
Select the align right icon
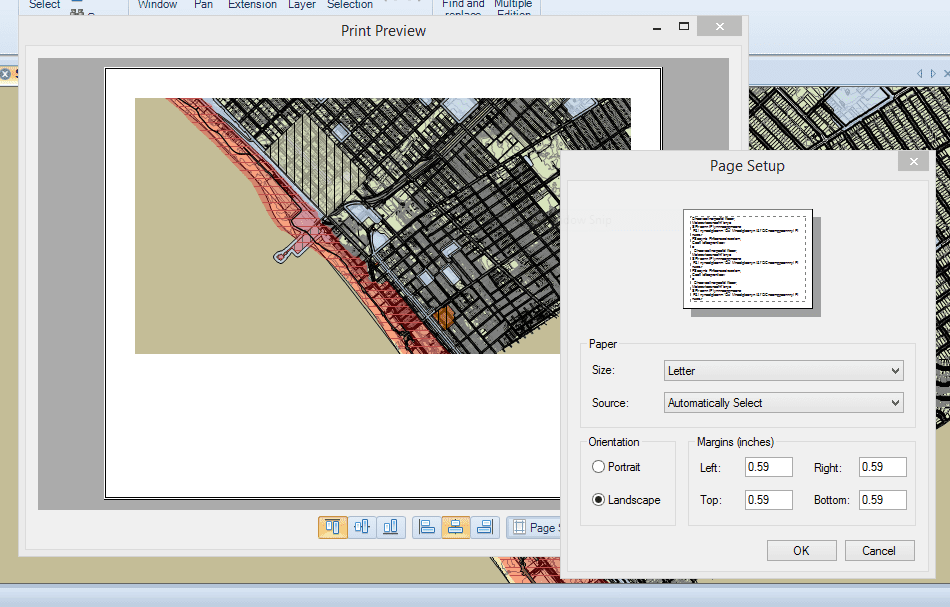(485, 527)
